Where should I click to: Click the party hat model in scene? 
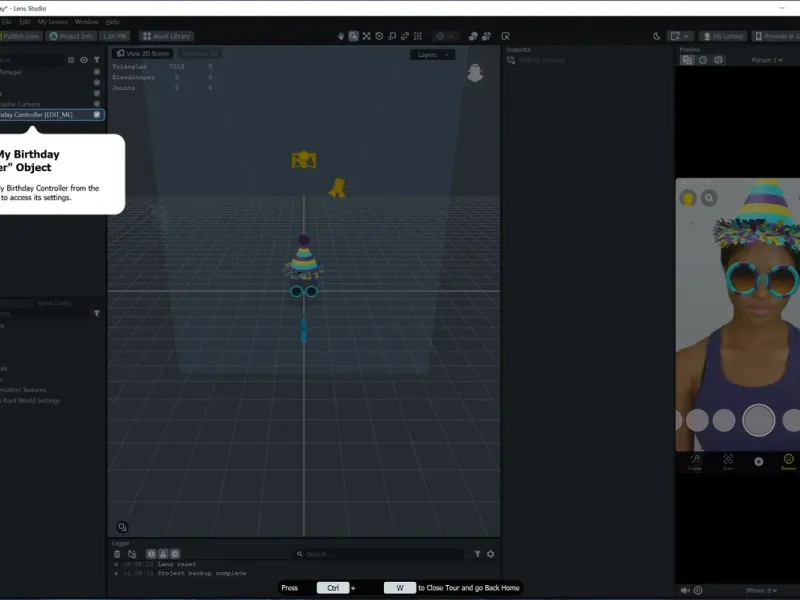click(304, 259)
